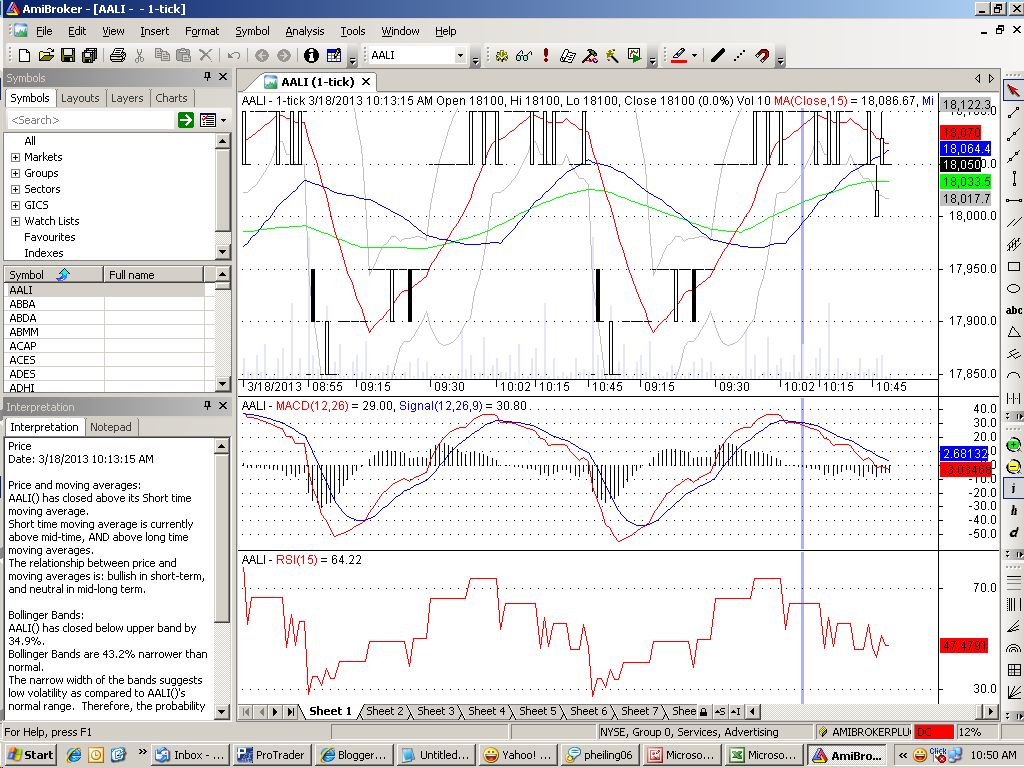1024x768 pixels.
Task: Click the Save All icon
Action: [89, 56]
